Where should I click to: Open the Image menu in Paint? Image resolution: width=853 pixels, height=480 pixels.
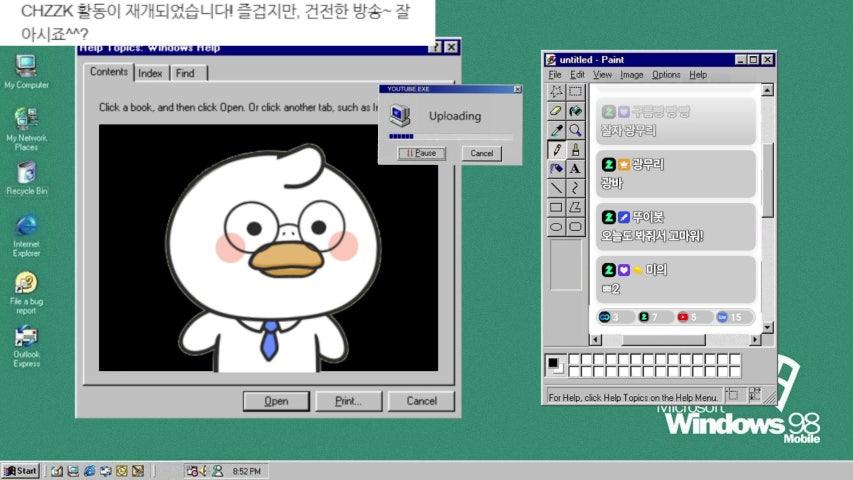[x=632, y=75]
